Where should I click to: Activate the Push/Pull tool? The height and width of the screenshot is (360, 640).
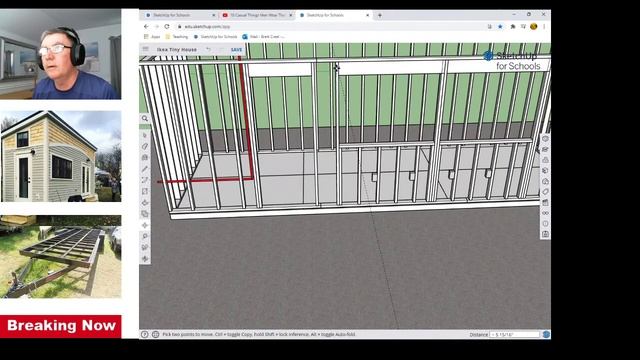tap(145, 202)
